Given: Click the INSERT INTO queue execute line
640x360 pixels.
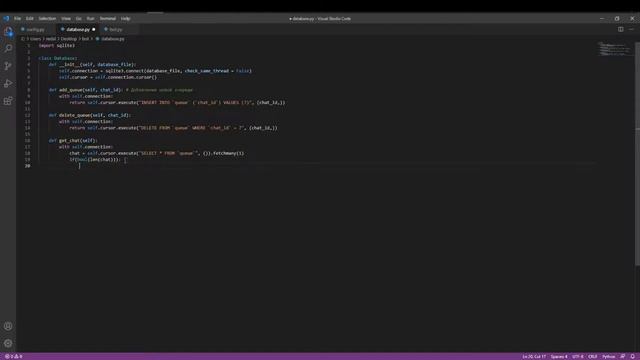Looking at the screenshot, I should 177,102.
